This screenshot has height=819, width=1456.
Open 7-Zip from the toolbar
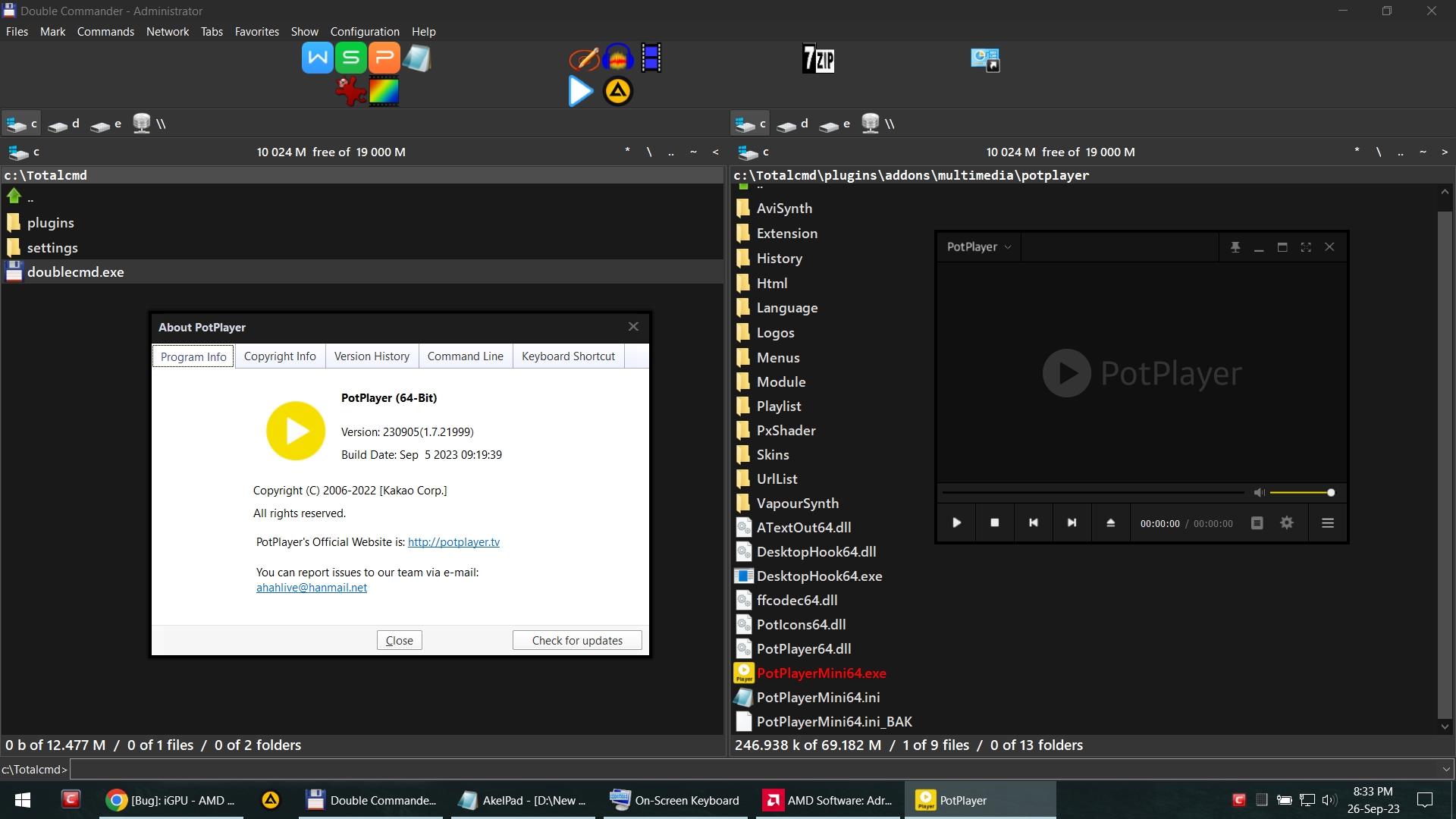point(819,58)
